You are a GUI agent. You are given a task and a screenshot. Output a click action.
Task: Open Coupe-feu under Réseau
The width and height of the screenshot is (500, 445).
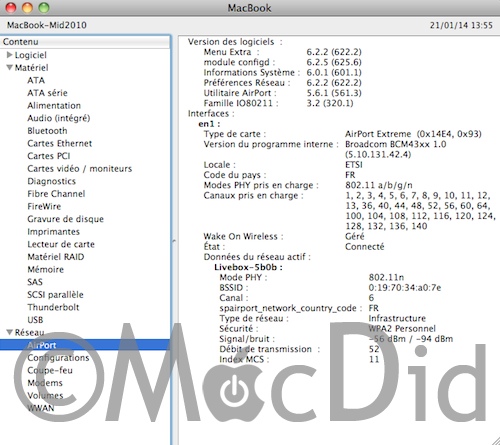pos(50,370)
